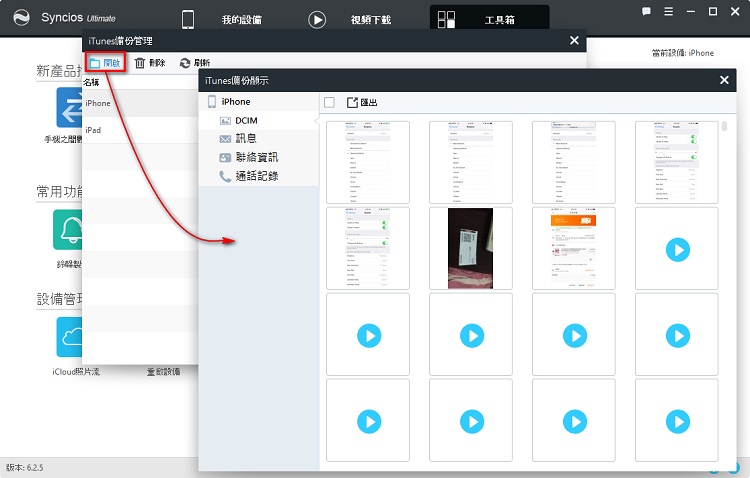Select the dark photo thumbnail of a card

[x=471, y=248]
